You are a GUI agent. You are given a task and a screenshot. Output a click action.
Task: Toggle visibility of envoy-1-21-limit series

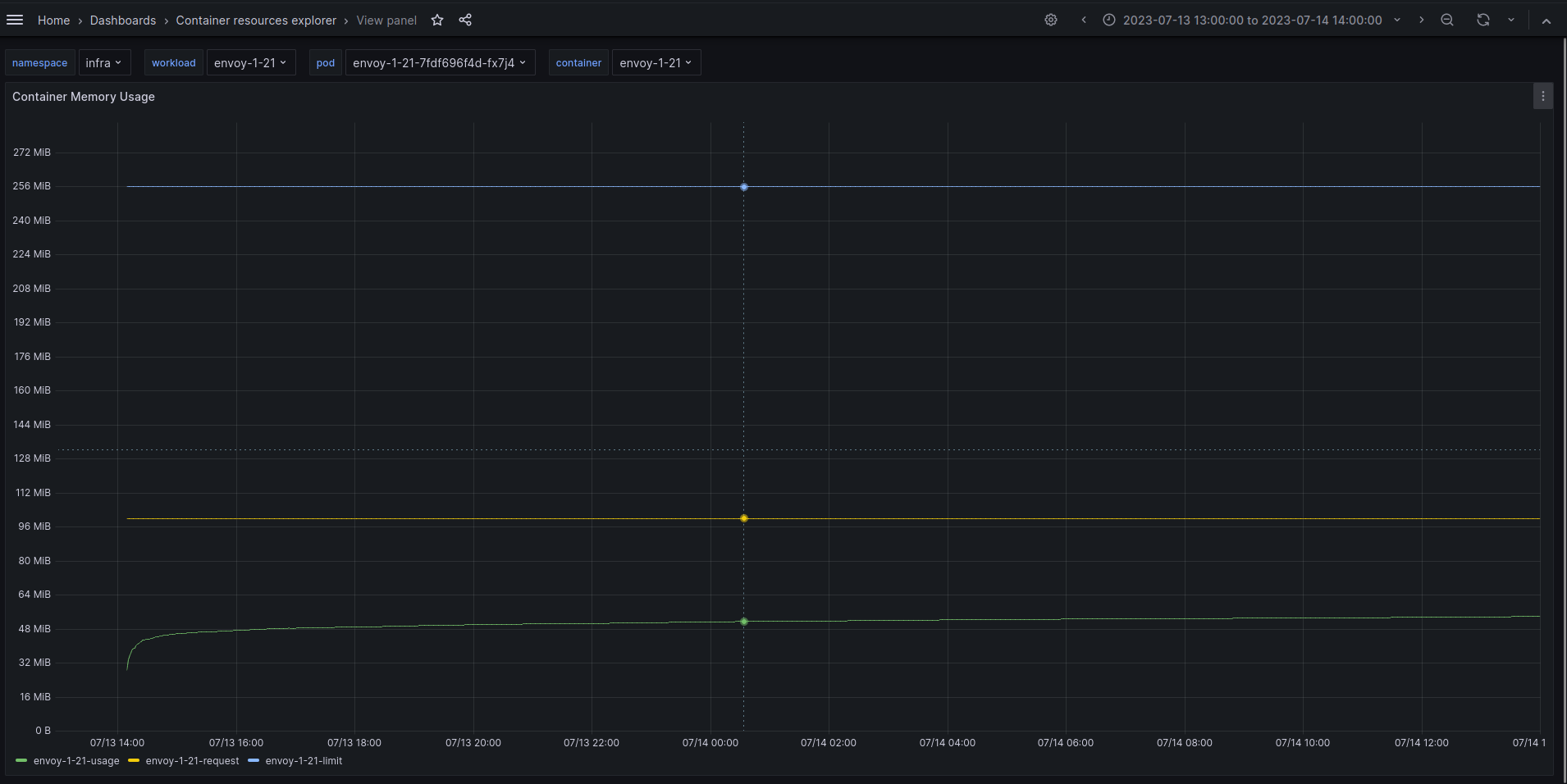tap(304, 761)
